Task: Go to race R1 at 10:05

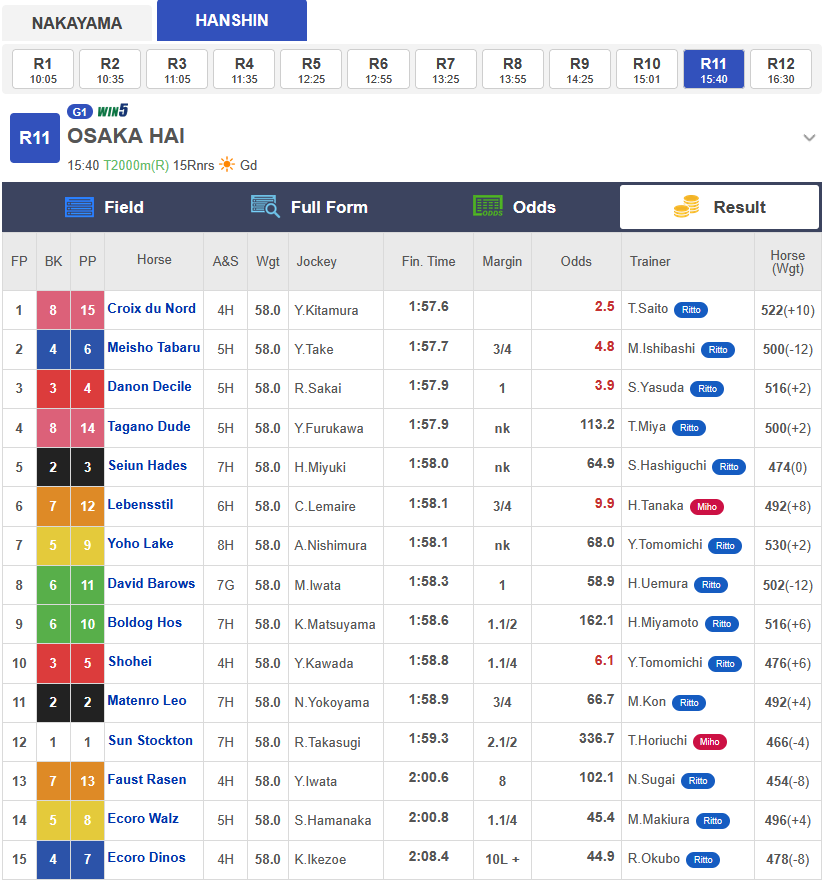Action: tap(43, 70)
